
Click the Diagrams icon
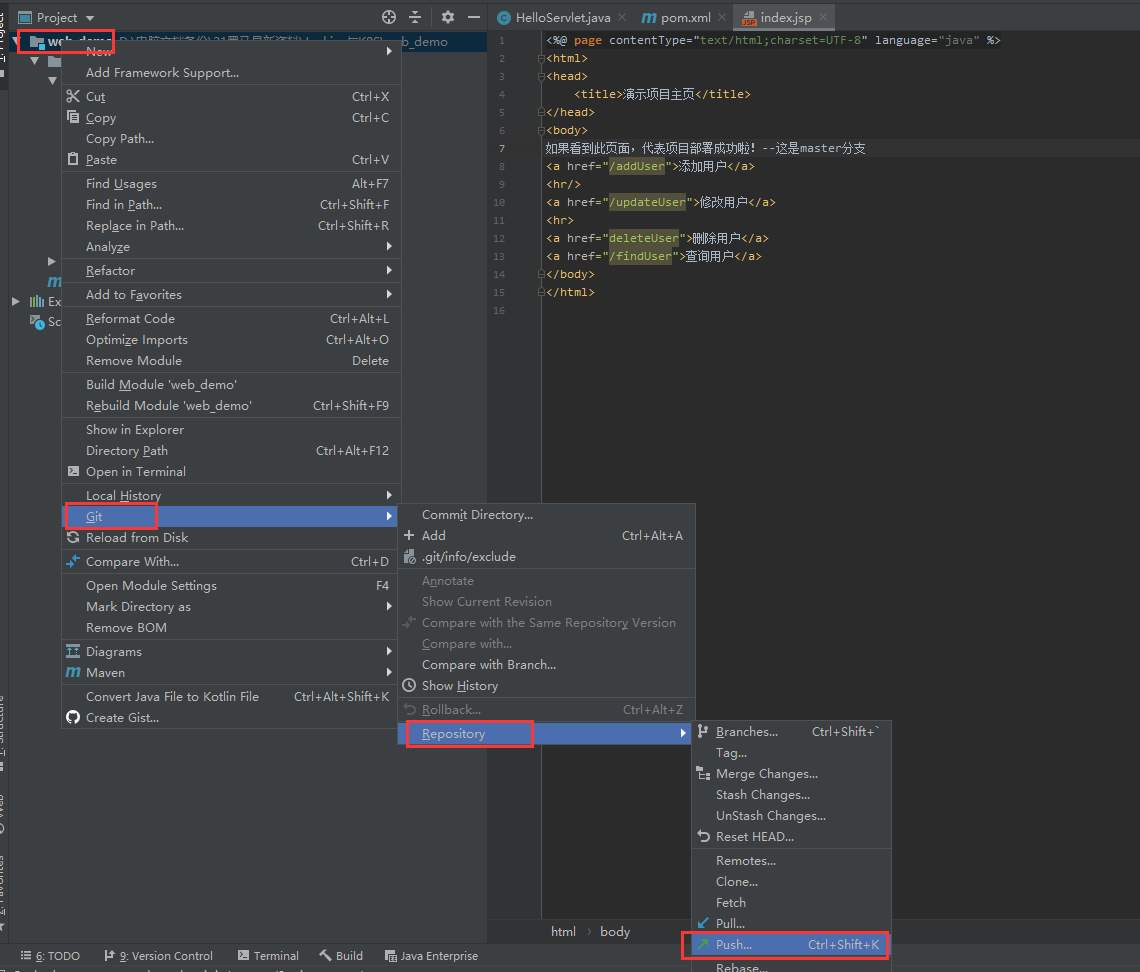[x=73, y=651]
